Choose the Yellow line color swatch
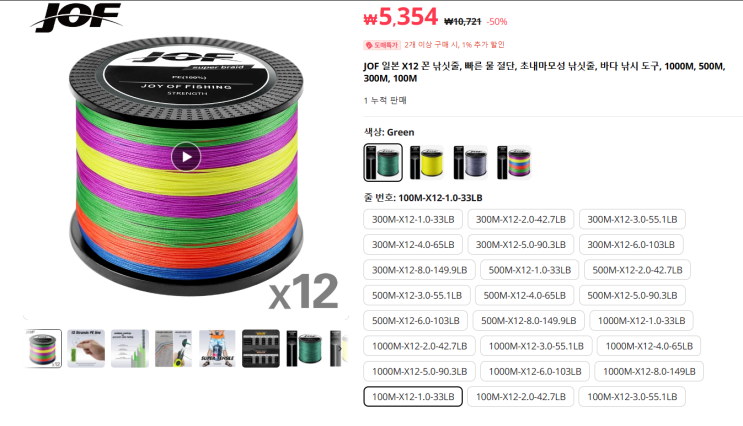The width and height of the screenshot is (743, 426). click(x=426, y=163)
